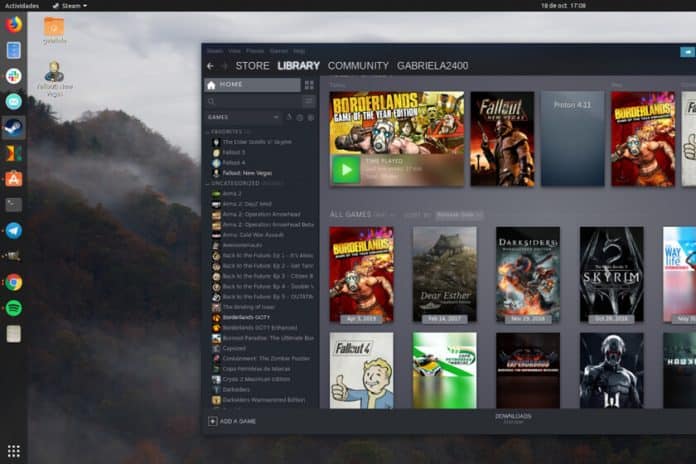Click Burnout Paradise icon in the game list
696x464 pixels.
[x=216, y=338]
